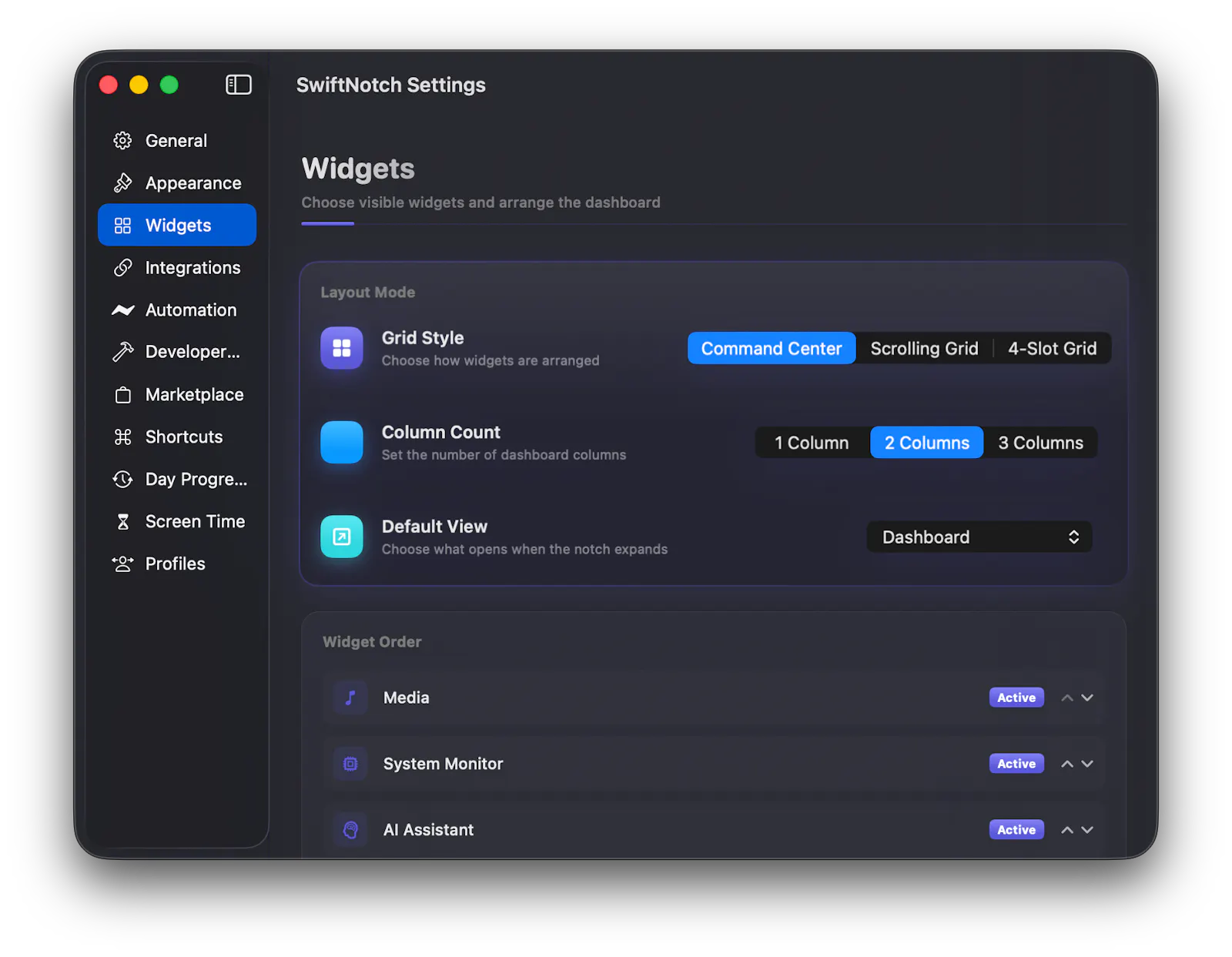Click the Day Progress clock icon
This screenshot has width=1232, height=957.
122,480
